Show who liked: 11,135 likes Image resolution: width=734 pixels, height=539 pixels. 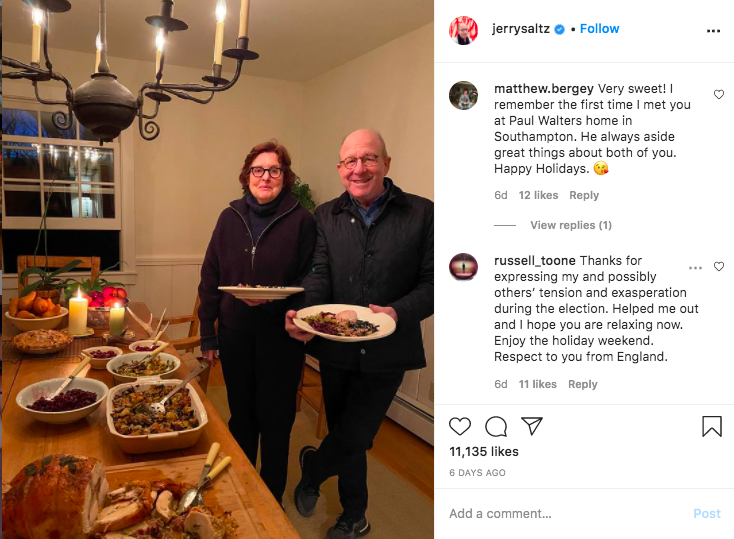(x=484, y=451)
